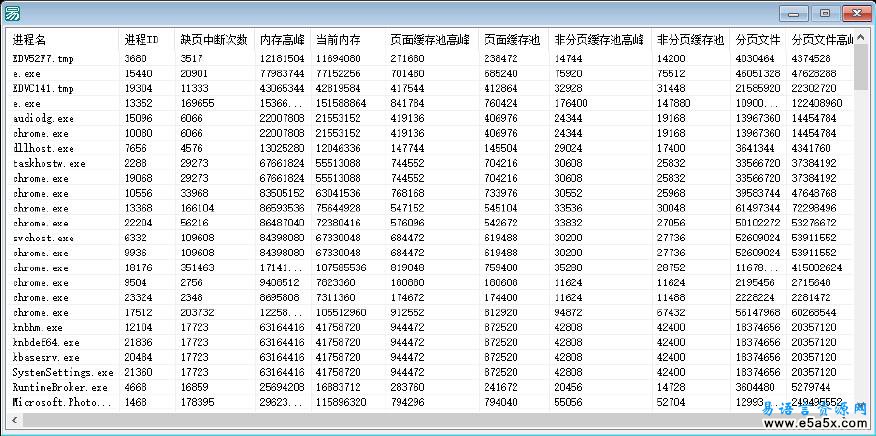Select the RuntimeBroker.exe process name
The height and width of the screenshot is (436, 876).
point(60,387)
